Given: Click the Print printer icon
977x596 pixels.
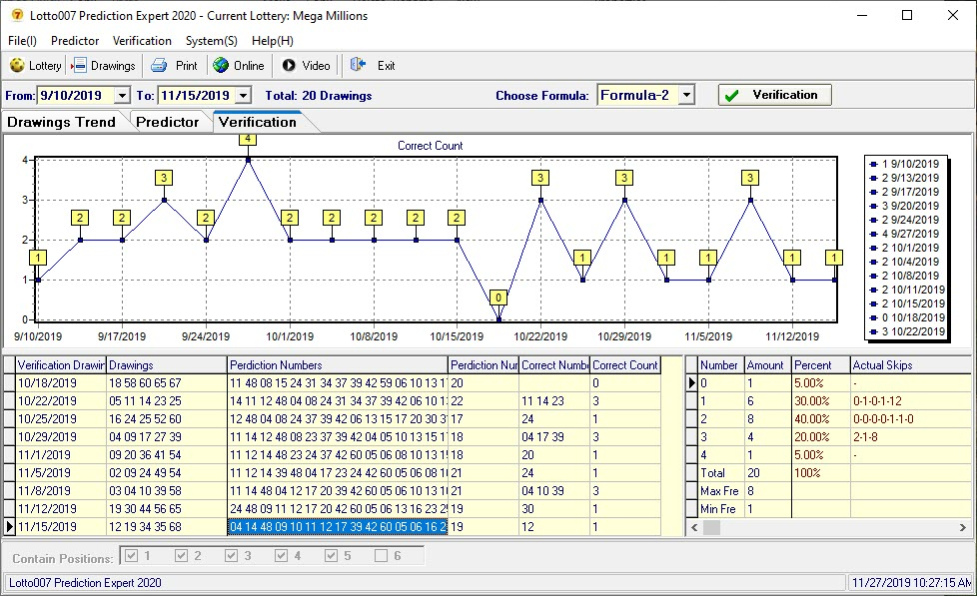Looking at the screenshot, I should [159, 65].
